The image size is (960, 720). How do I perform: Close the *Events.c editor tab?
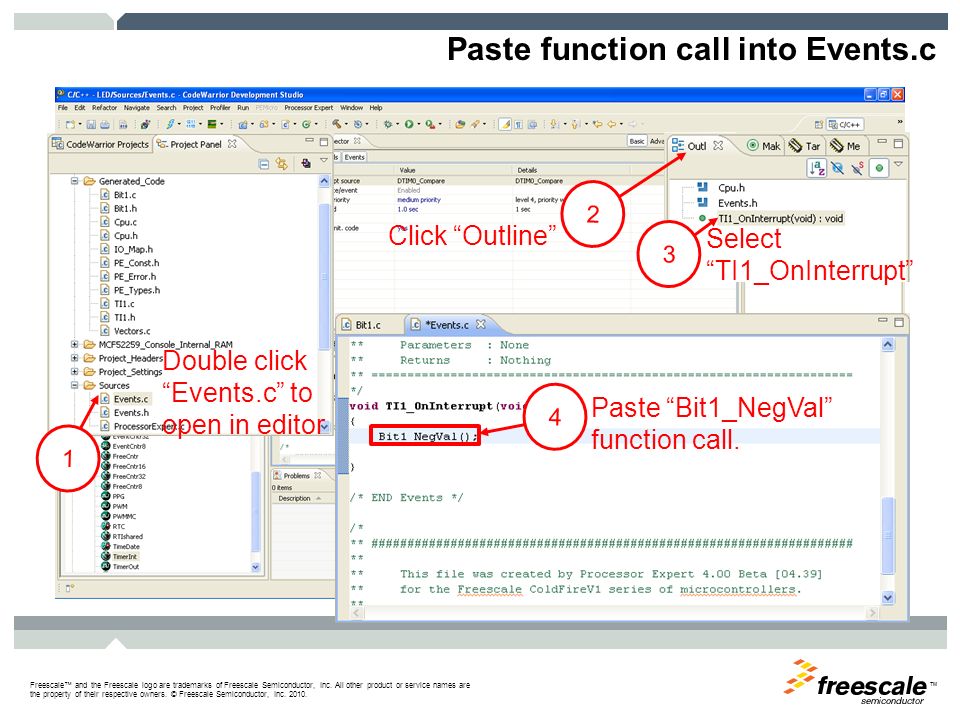[x=481, y=324]
